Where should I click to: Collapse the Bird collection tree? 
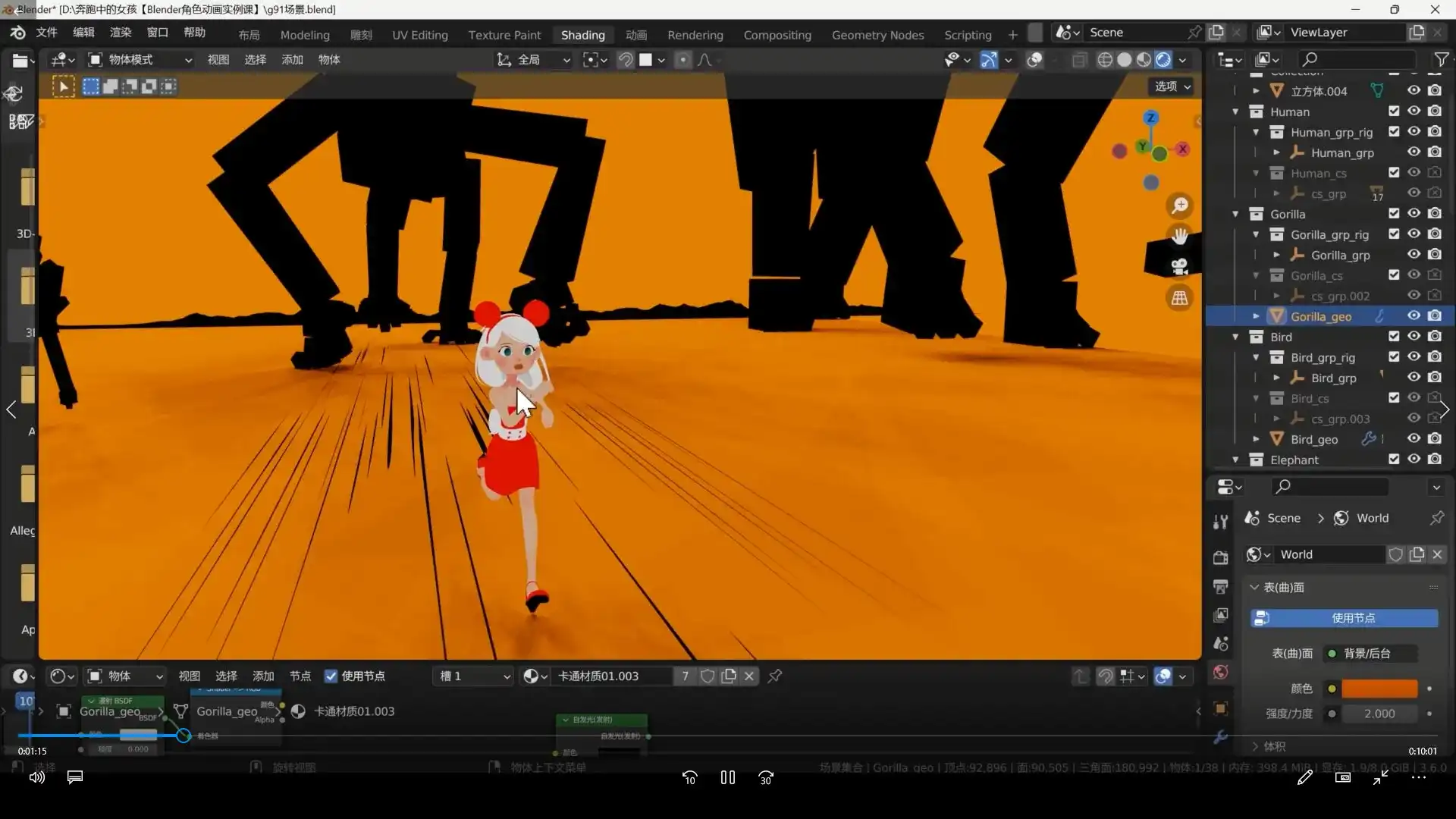[x=1235, y=337]
